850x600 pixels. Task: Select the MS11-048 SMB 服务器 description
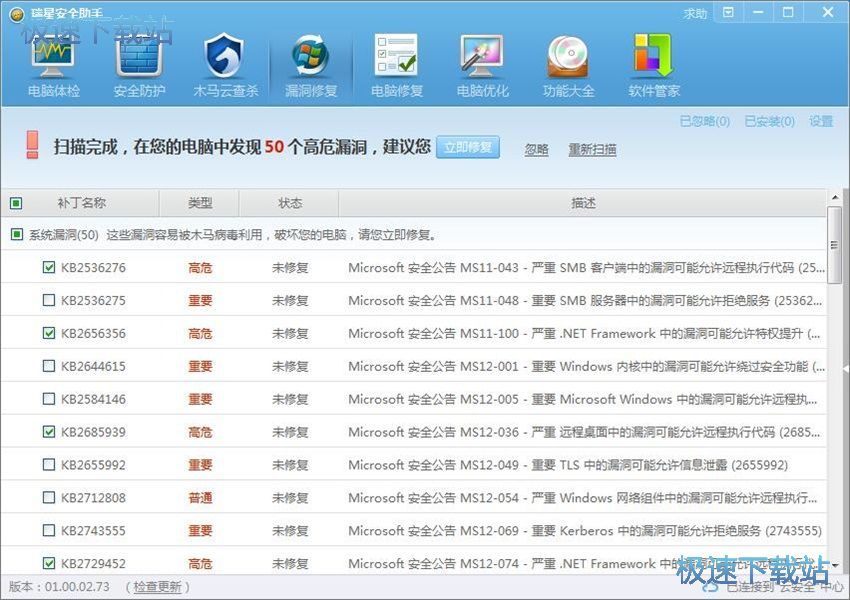pyautogui.click(x=585, y=300)
